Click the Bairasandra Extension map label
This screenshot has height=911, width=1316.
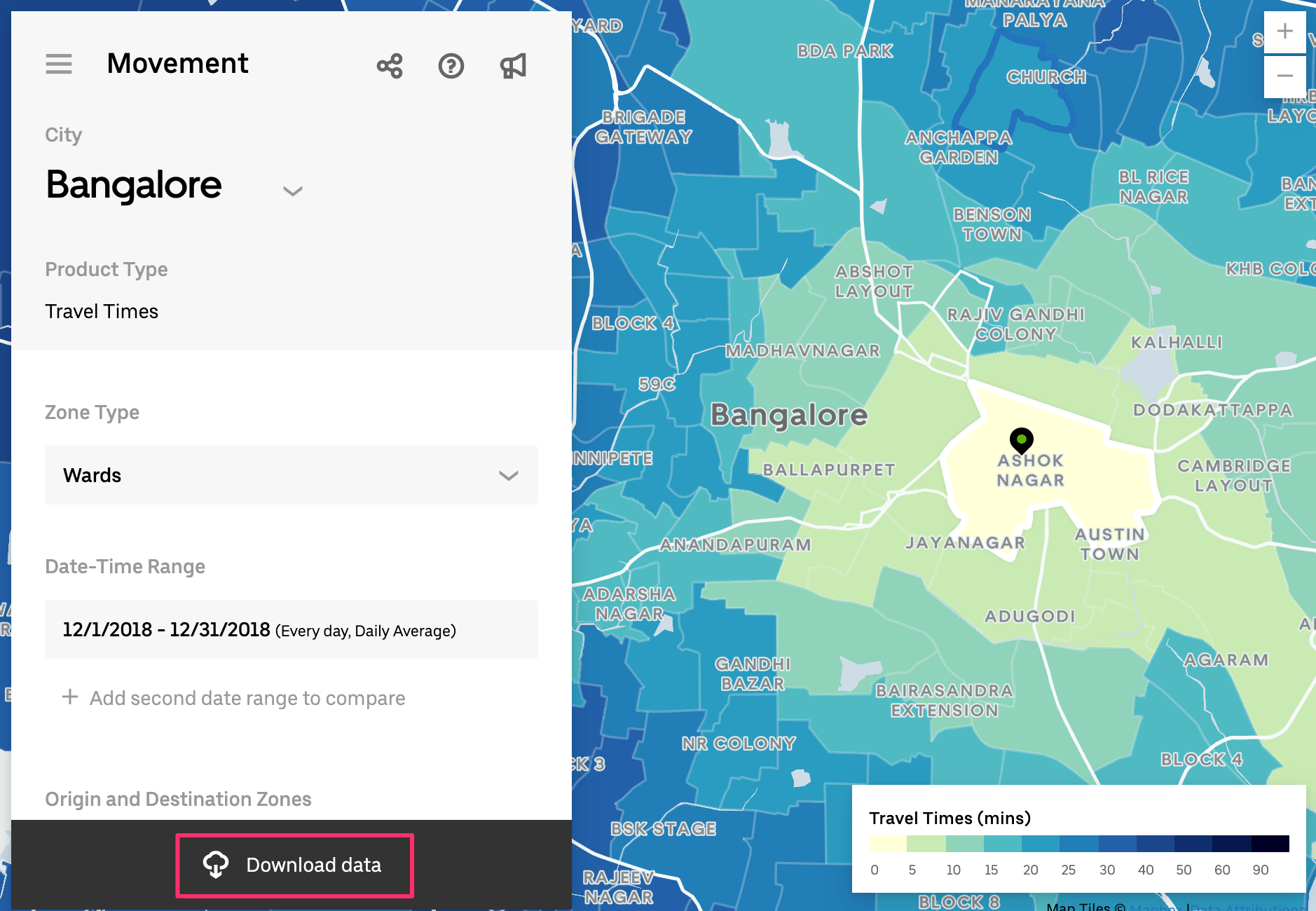[945, 701]
